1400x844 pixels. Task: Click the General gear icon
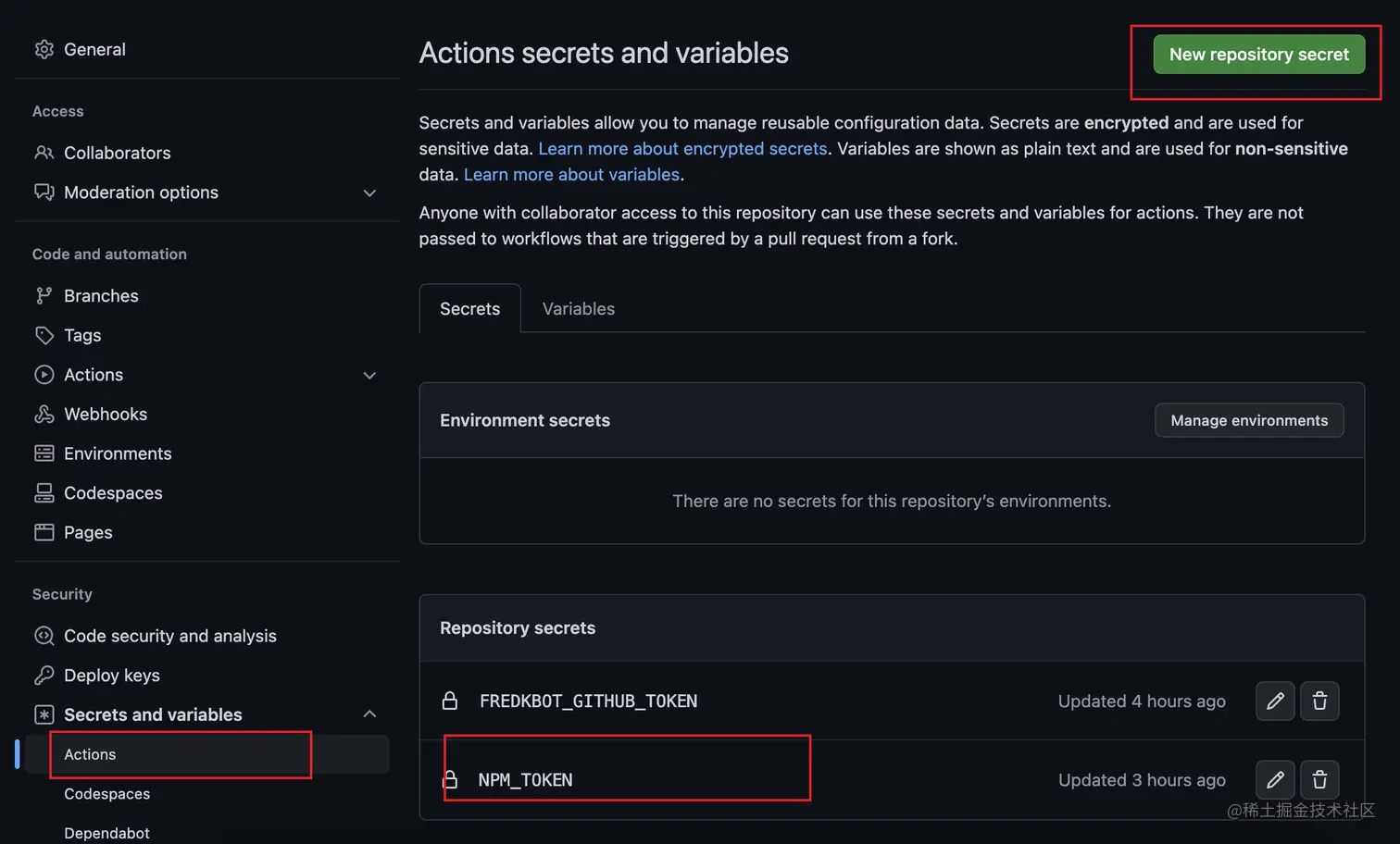[44, 49]
